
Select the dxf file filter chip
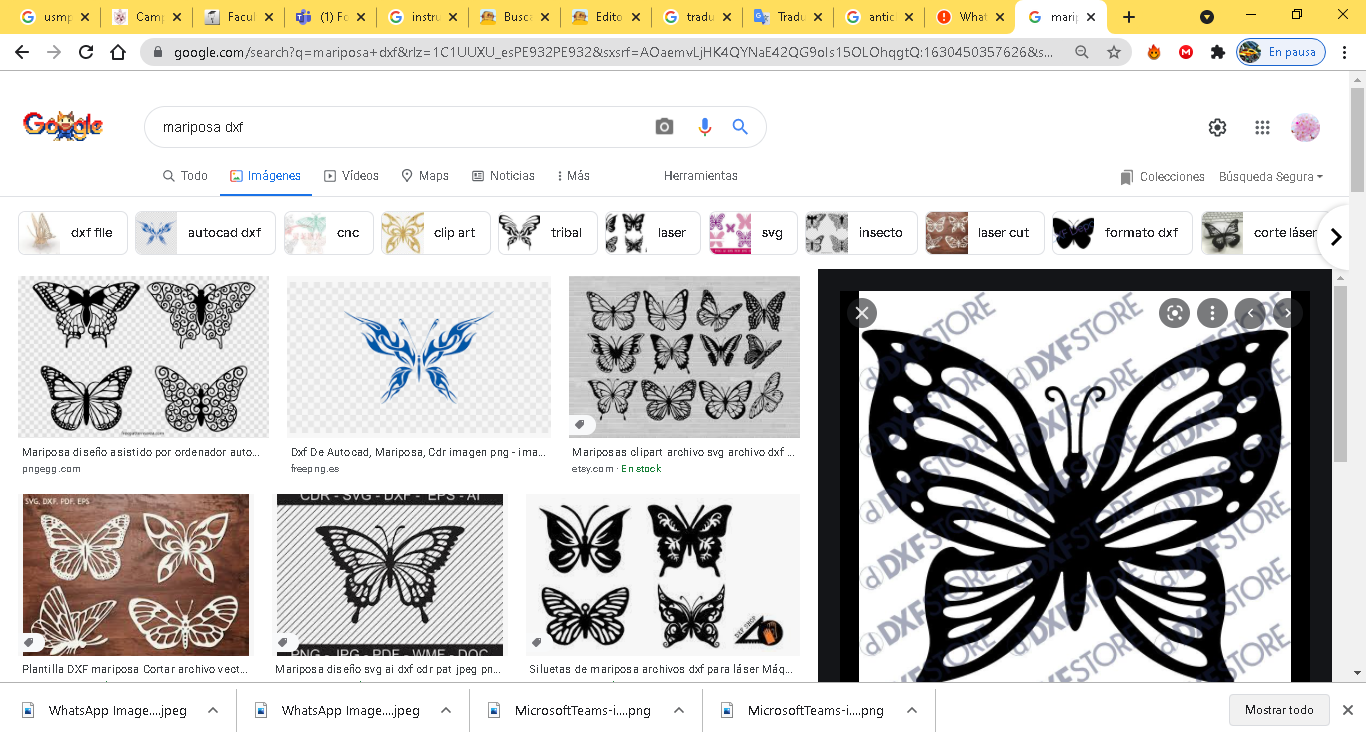(73, 233)
